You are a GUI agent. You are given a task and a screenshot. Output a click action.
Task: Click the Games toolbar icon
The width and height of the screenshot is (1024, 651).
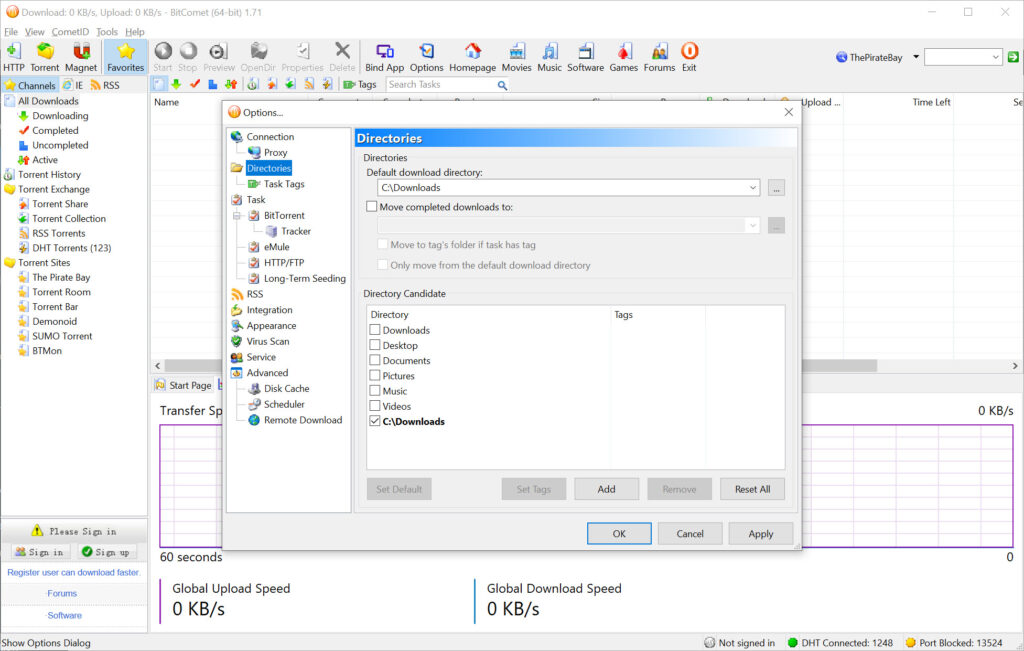coord(623,56)
